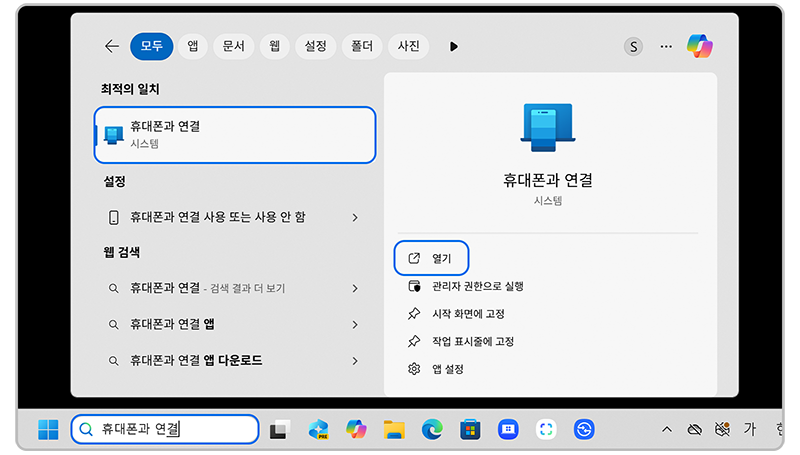This screenshot has width=800, height=455.
Task: Click the large 휴대폰과 연결 icon in details pane
Action: click(547, 128)
